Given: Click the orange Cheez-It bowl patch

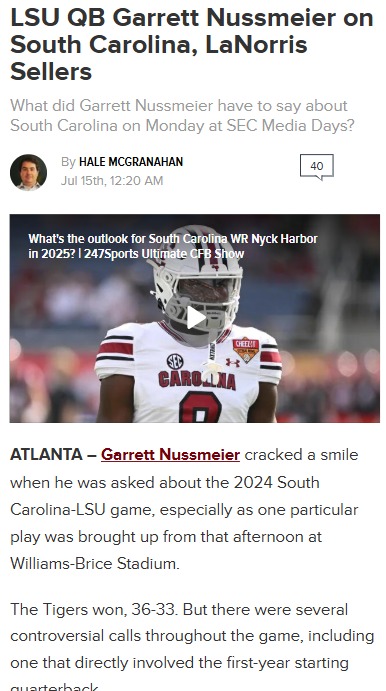Looking at the screenshot, I should pyautogui.click(x=246, y=349).
